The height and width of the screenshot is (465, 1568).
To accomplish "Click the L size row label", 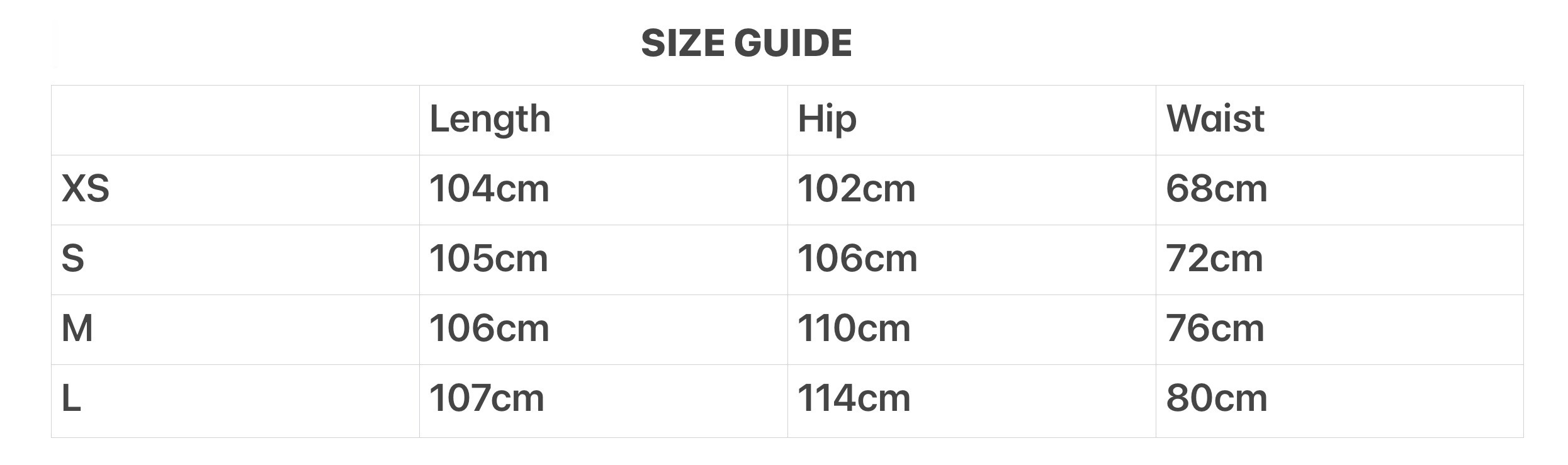I will pyautogui.click(x=71, y=398).
